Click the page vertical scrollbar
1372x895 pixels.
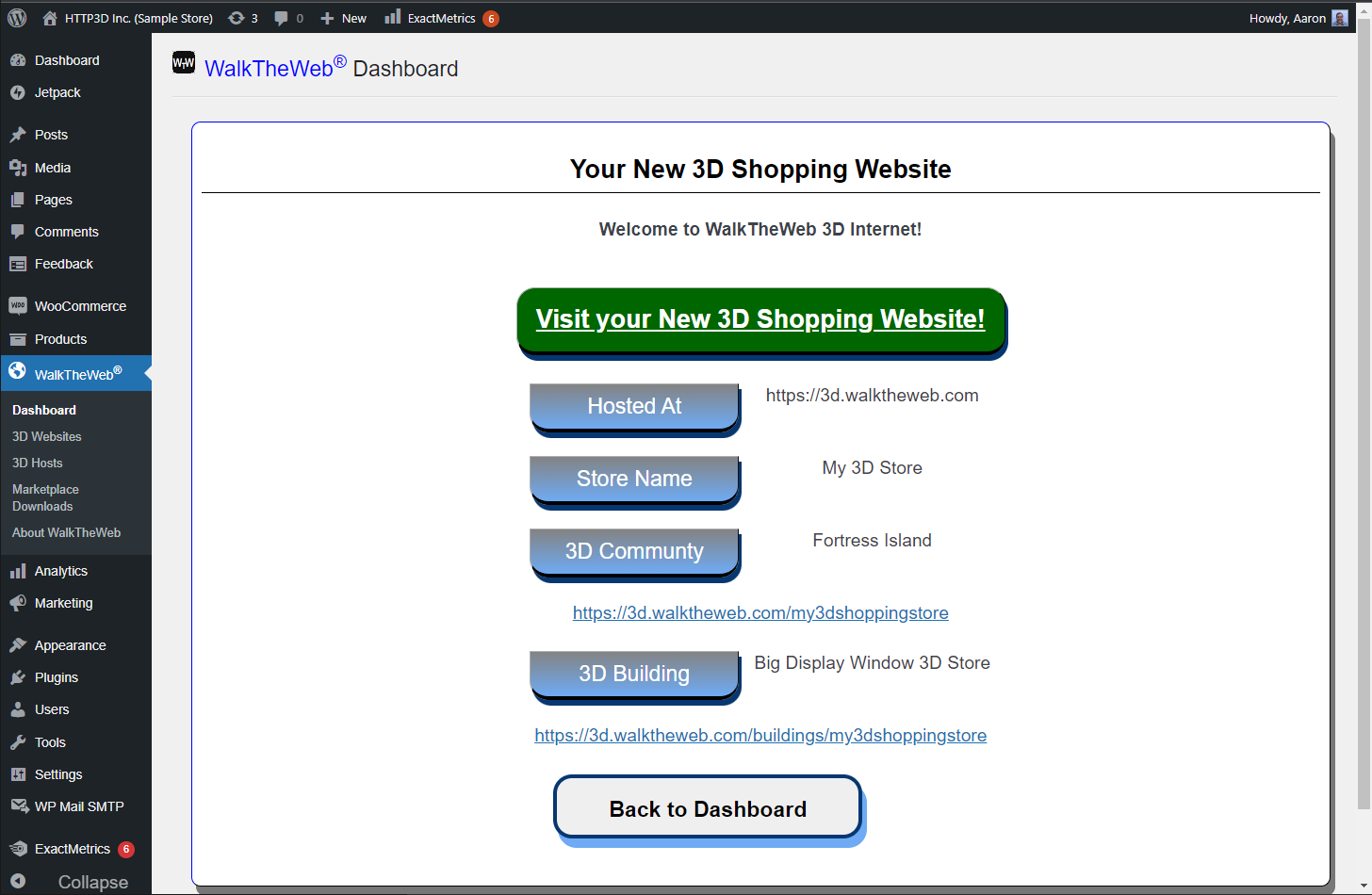click(x=1364, y=415)
